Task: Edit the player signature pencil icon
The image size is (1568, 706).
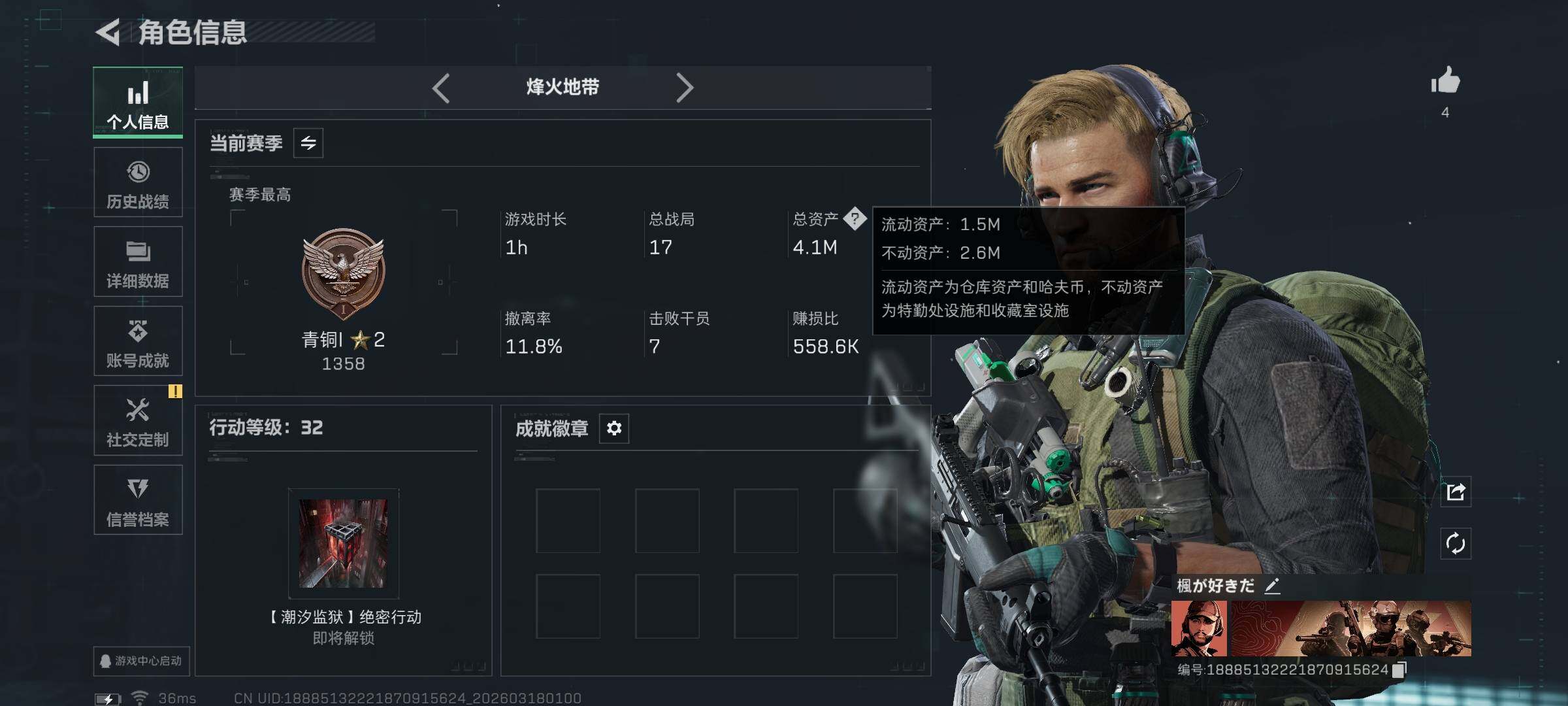Action: pyautogui.click(x=1272, y=586)
